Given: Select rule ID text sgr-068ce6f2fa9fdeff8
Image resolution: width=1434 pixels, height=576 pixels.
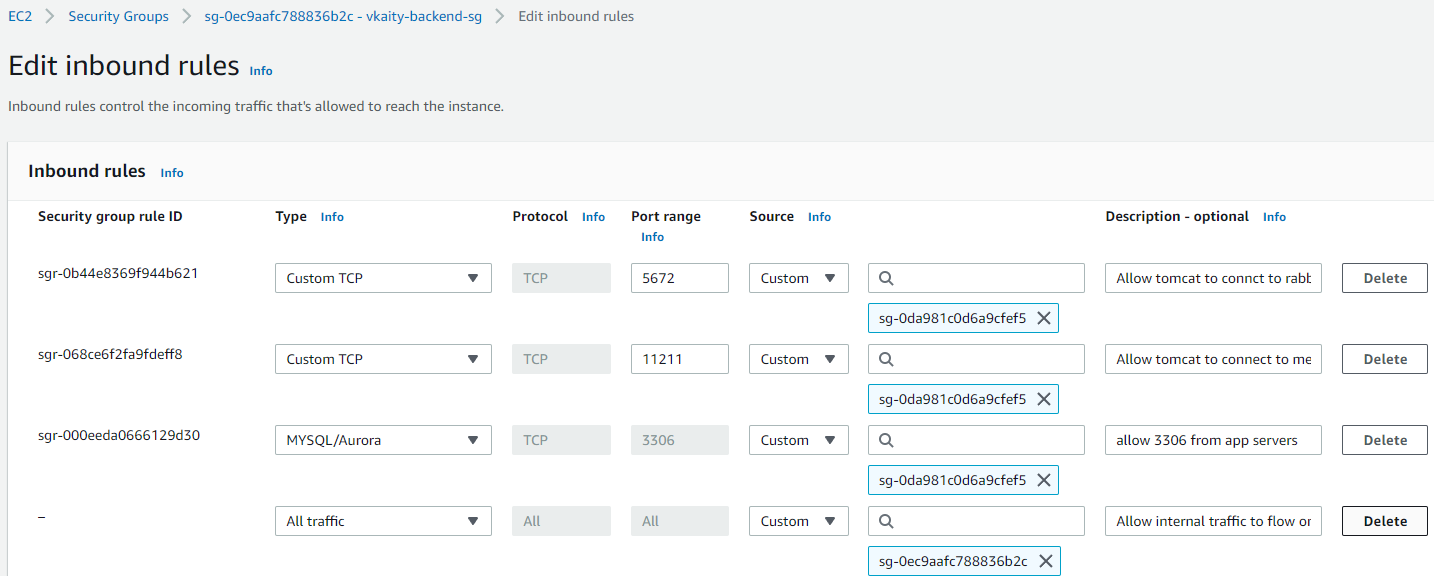Looking at the screenshot, I should tap(110, 354).
